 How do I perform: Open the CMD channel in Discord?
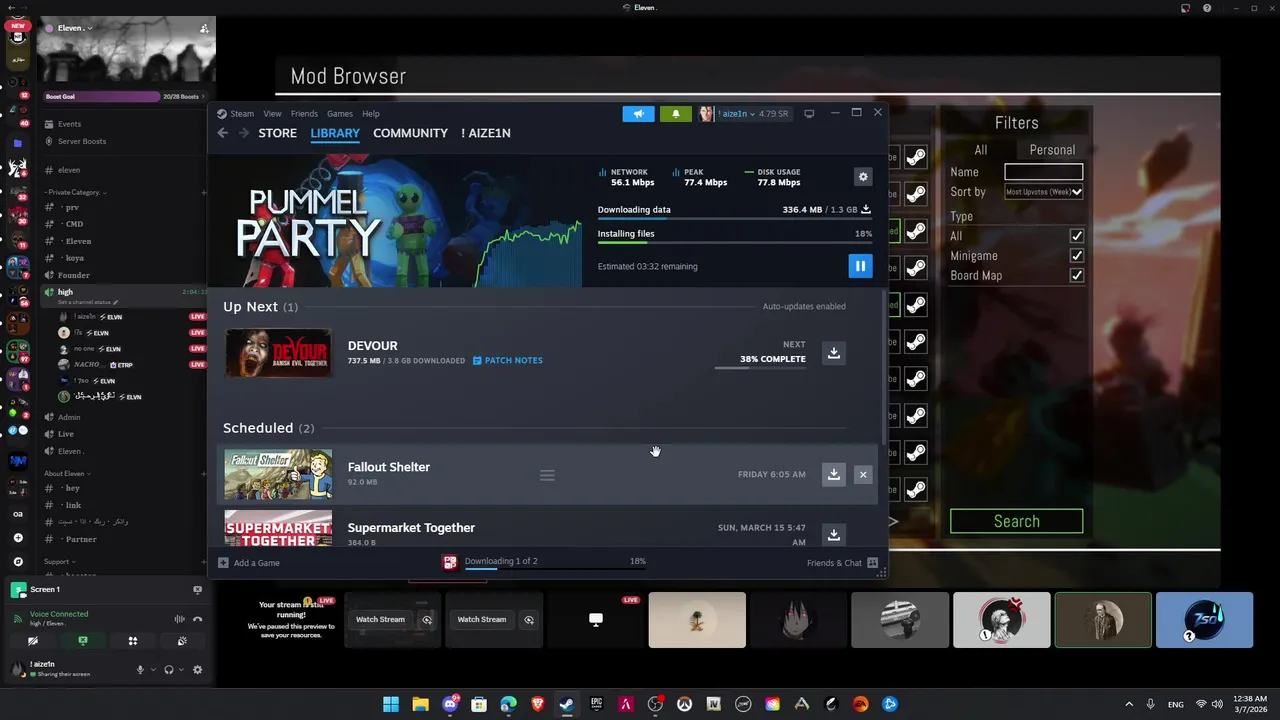pos(75,224)
